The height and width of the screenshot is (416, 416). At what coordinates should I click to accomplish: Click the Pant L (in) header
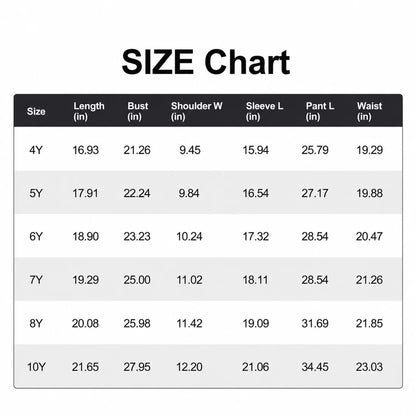point(320,111)
